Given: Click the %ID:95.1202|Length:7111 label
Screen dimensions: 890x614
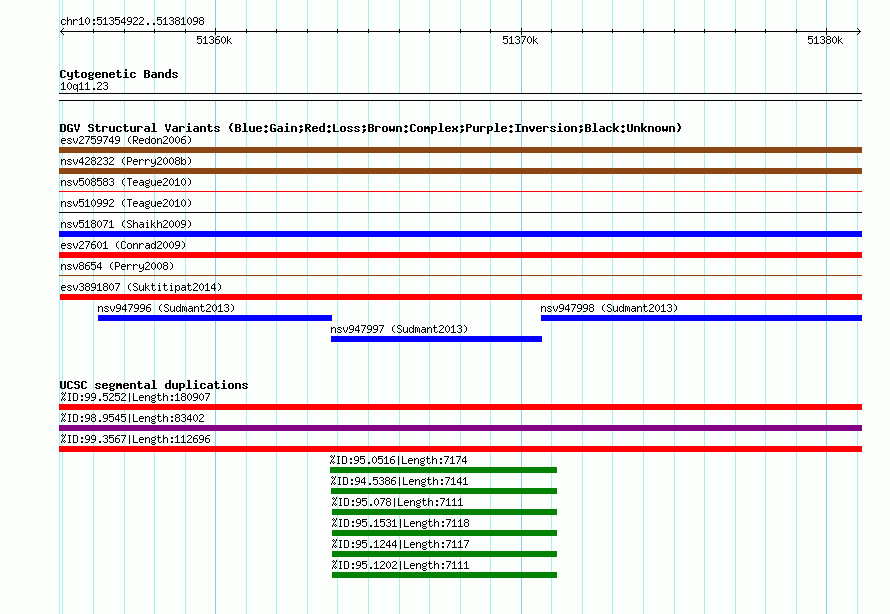Looking at the screenshot, I should point(401,565).
